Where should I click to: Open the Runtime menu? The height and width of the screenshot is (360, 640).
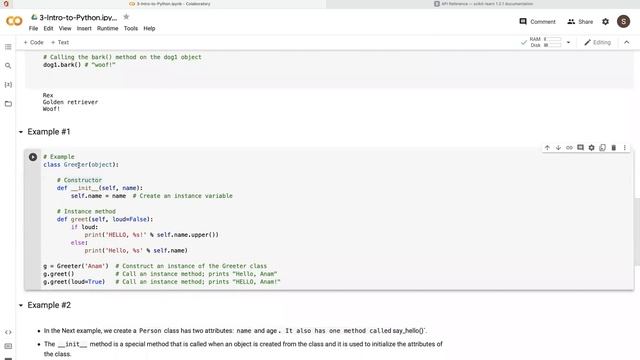point(107,29)
